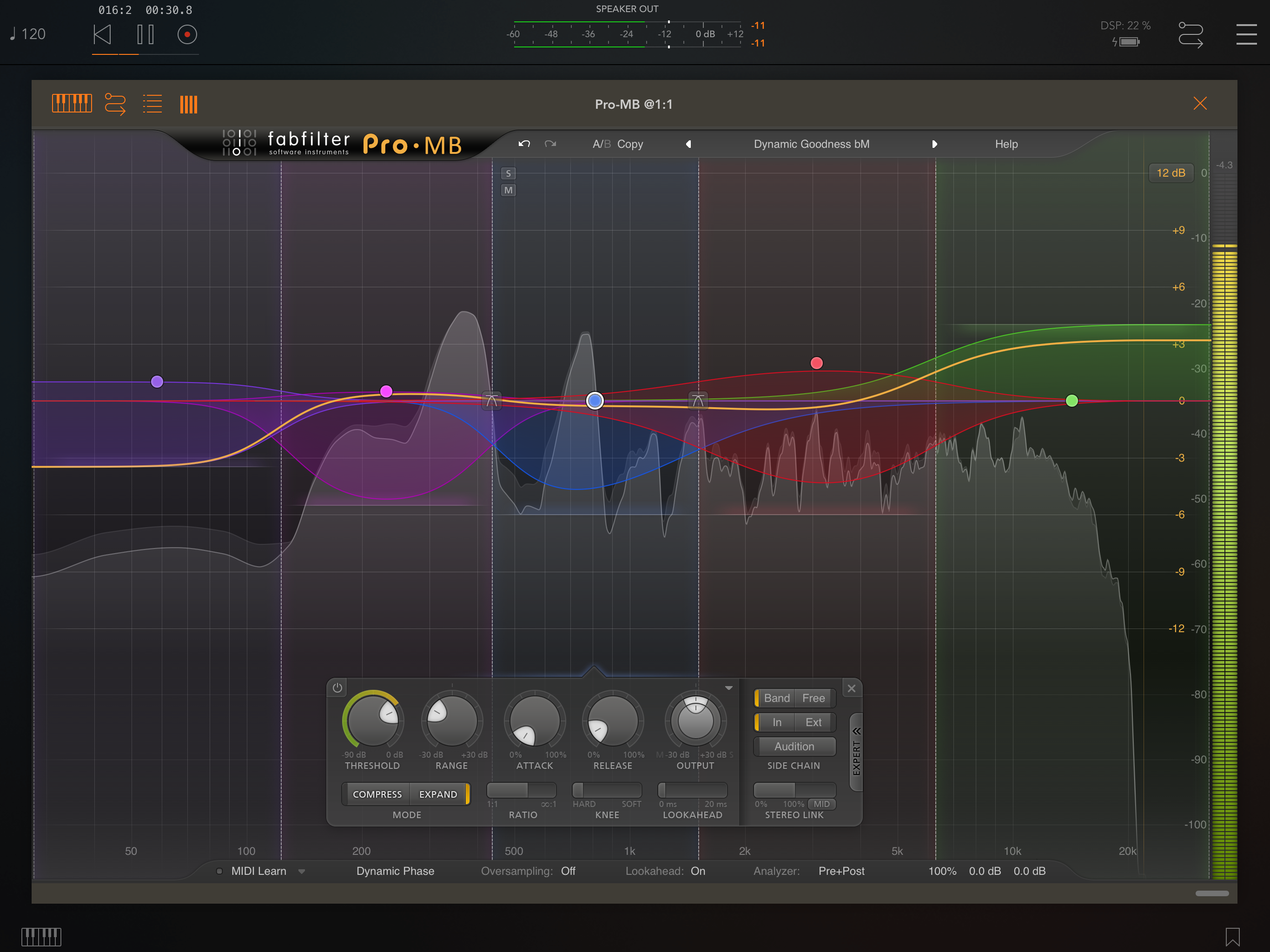Click MIDI Learn
The image size is (1270, 952).
coord(258,871)
